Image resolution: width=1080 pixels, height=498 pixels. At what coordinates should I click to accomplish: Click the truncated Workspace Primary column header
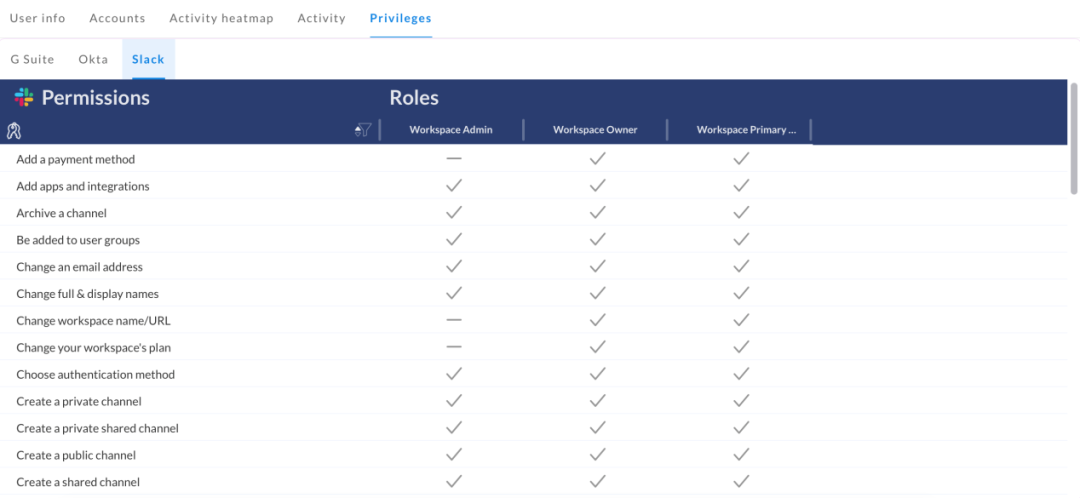coord(740,130)
